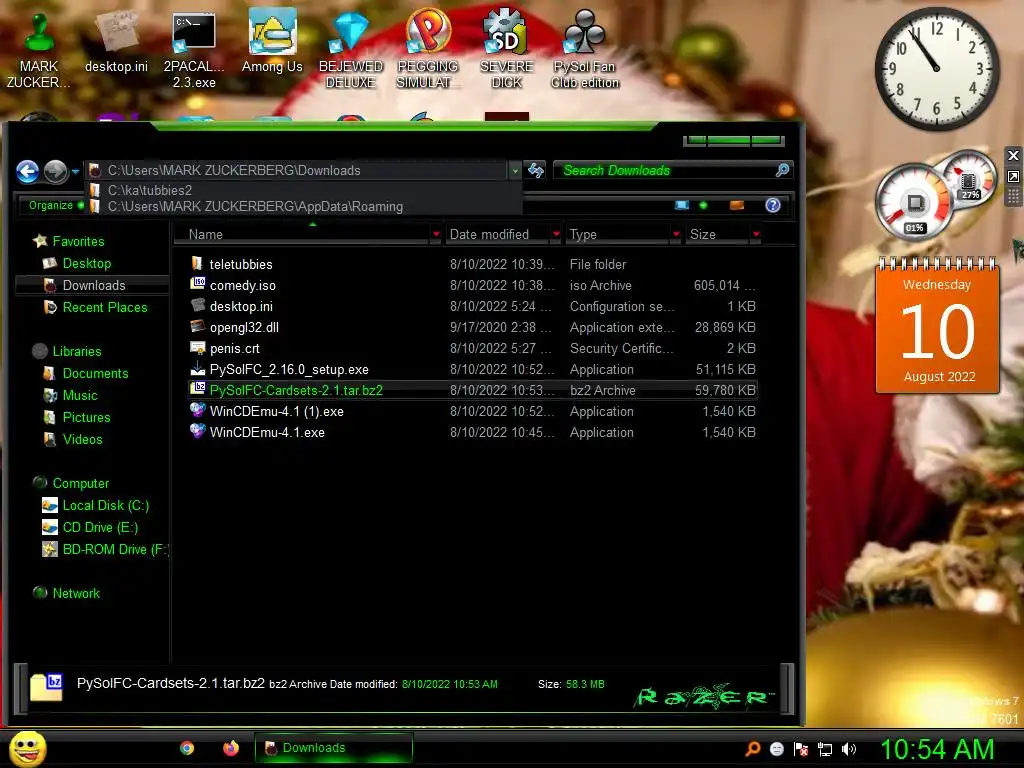1024x768 pixels.
Task: Open the volume speaker tray icon
Action: click(848, 749)
